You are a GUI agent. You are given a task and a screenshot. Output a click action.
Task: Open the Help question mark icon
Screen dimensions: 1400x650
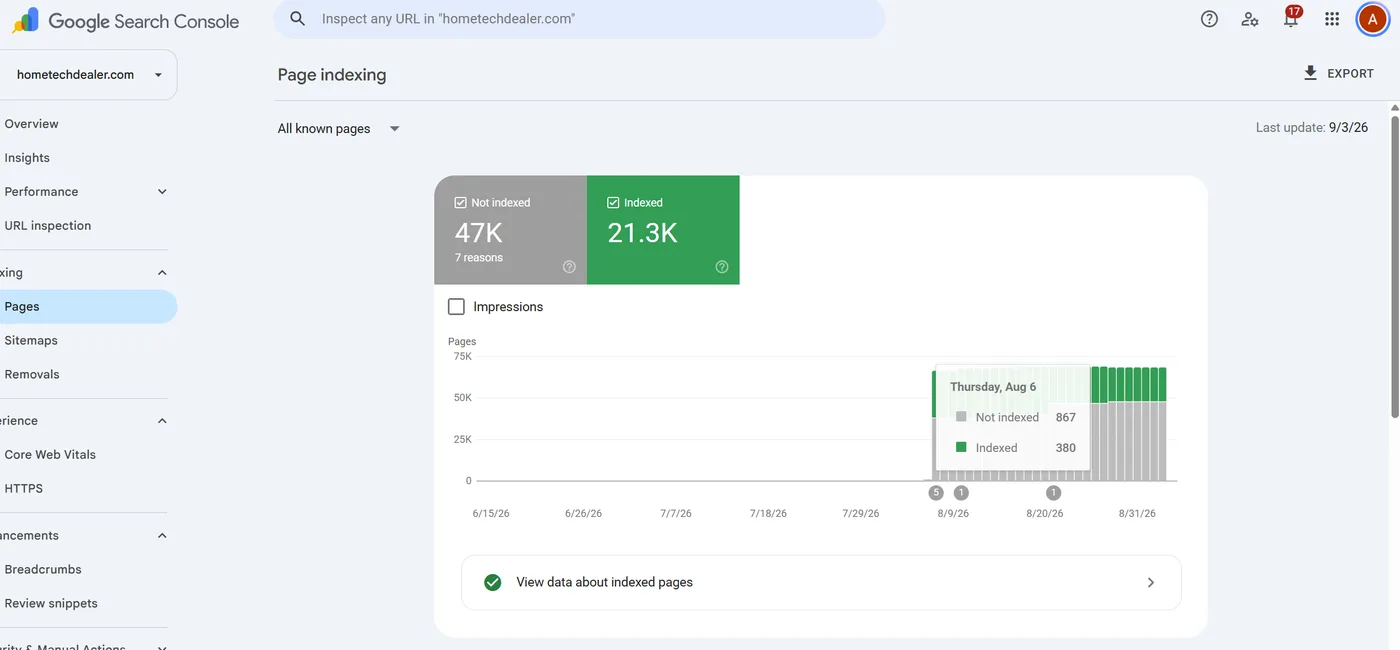coord(1209,19)
